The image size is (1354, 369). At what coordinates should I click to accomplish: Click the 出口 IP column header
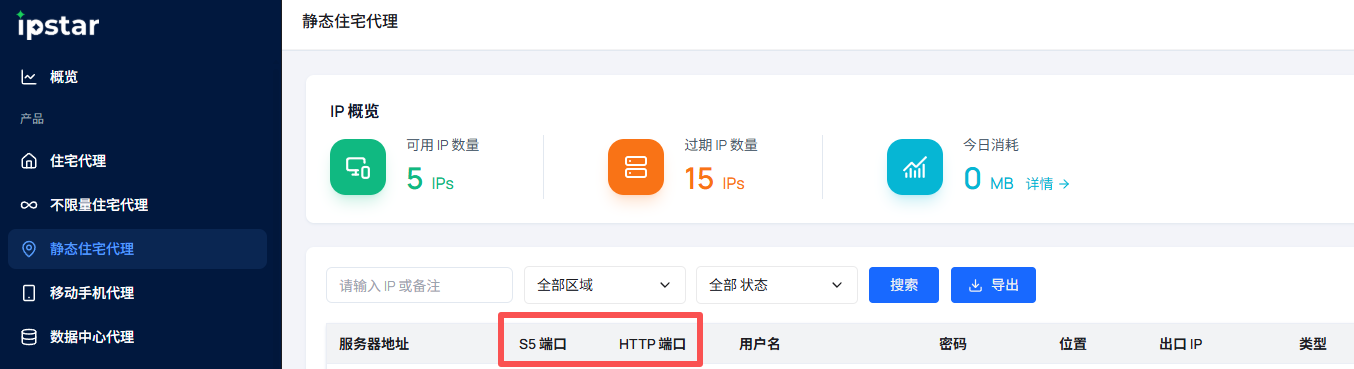pos(1180,344)
